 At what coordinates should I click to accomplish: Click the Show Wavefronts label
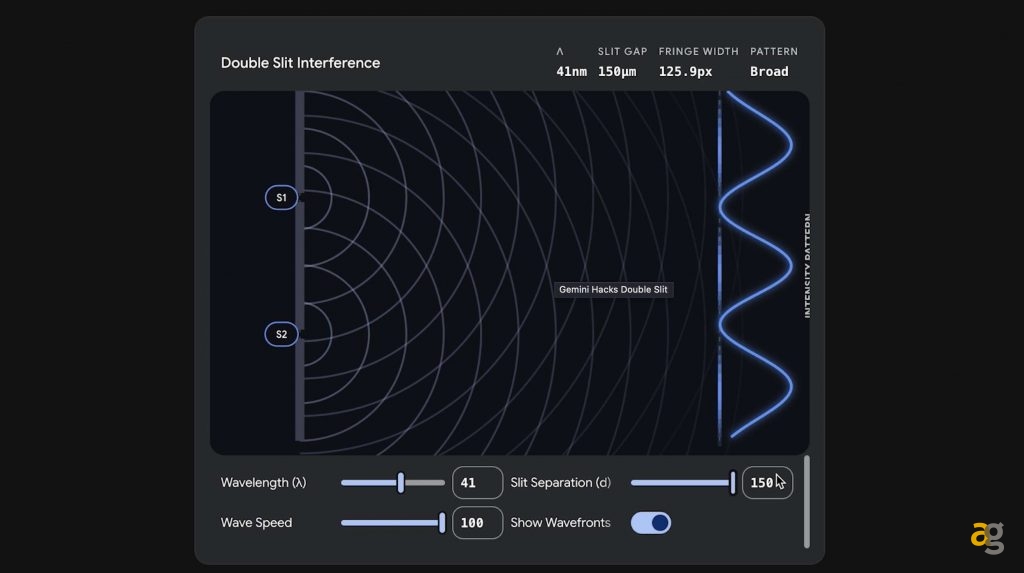(560, 523)
